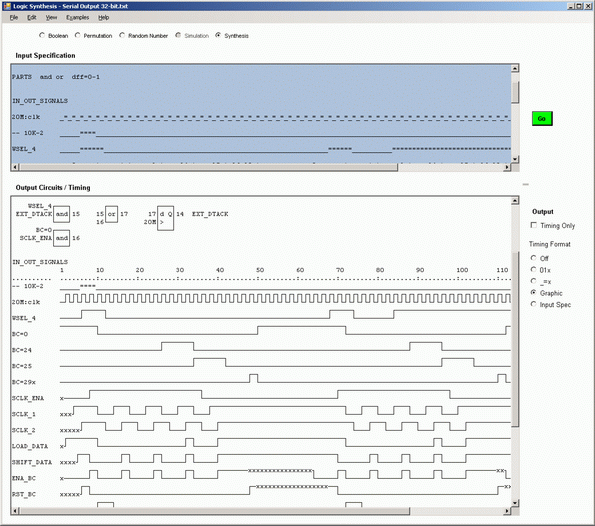Click the BC=0 signal label in timing

click(x=20, y=334)
